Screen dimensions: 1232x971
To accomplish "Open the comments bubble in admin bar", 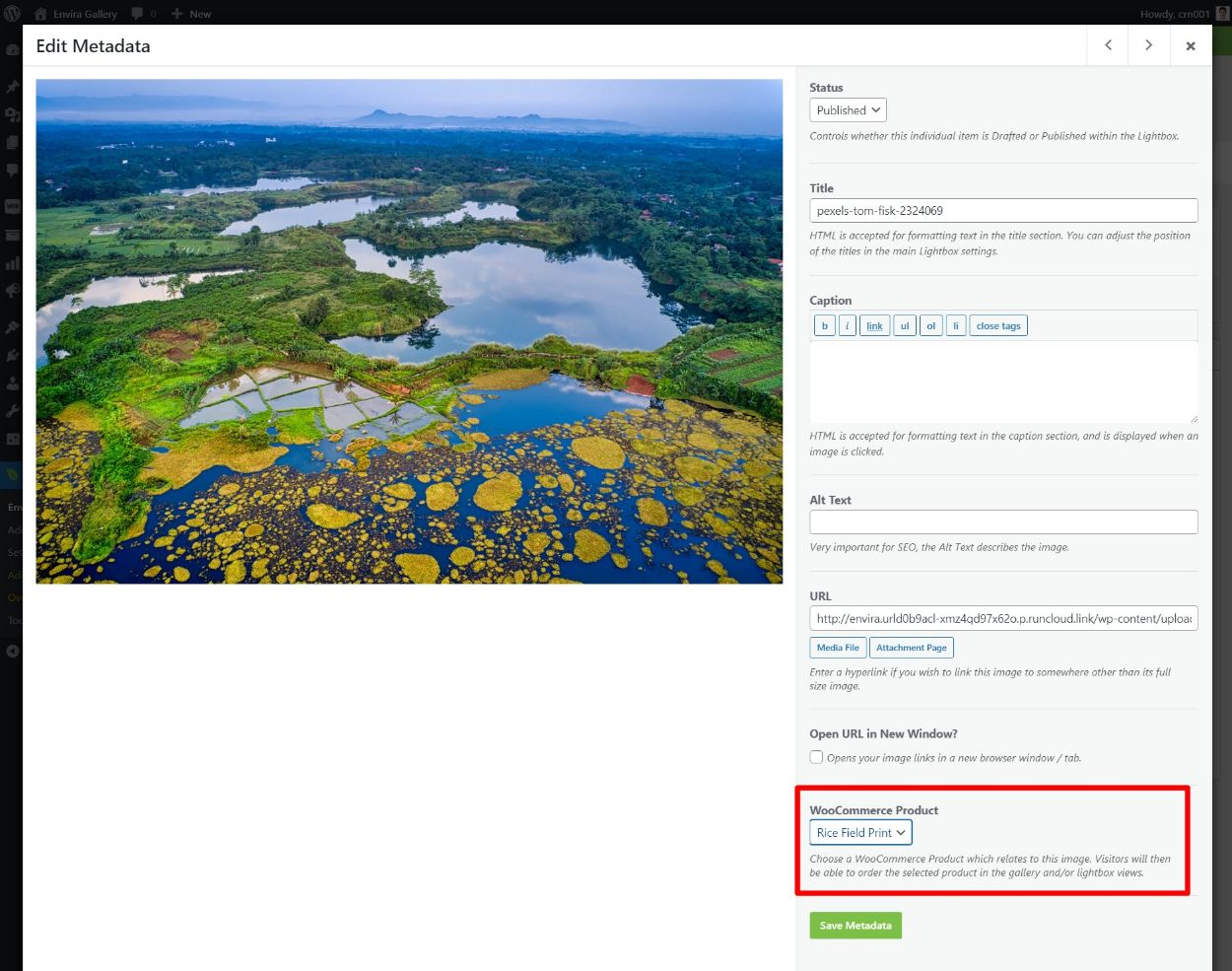I will [144, 14].
